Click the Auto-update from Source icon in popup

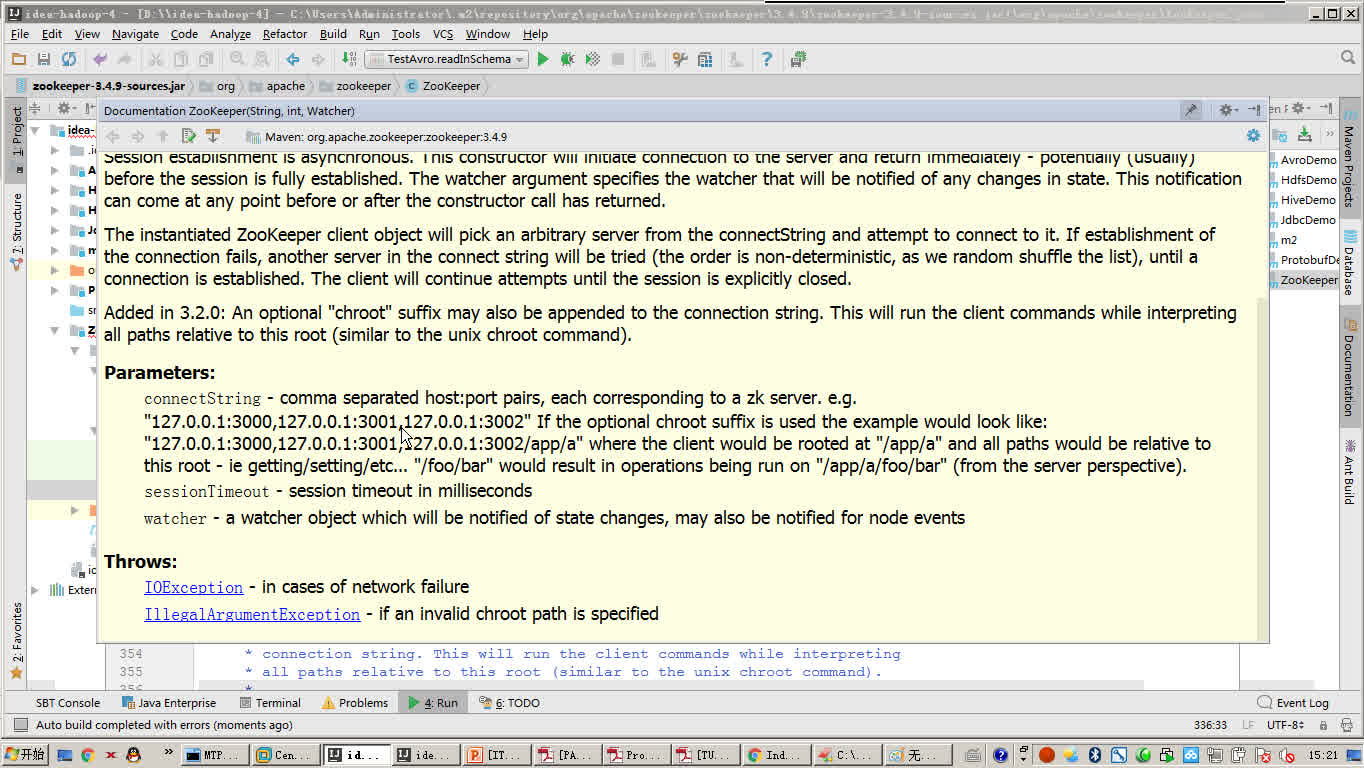tap(212, 136)
